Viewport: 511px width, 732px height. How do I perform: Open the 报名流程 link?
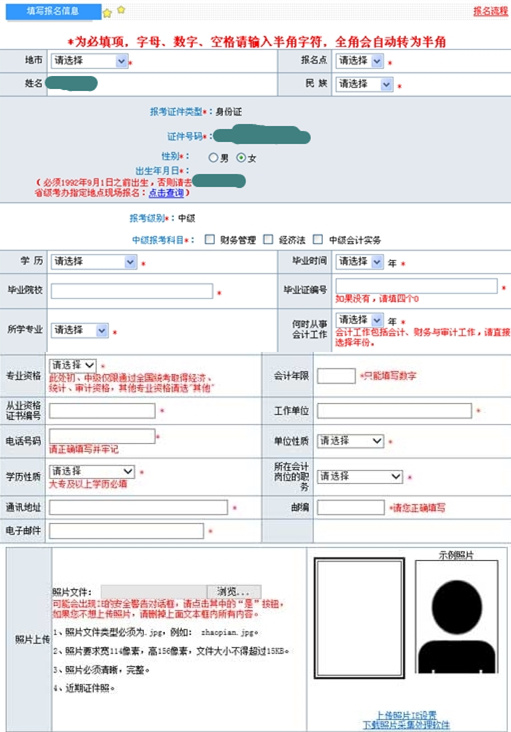(x=490, y=11)
